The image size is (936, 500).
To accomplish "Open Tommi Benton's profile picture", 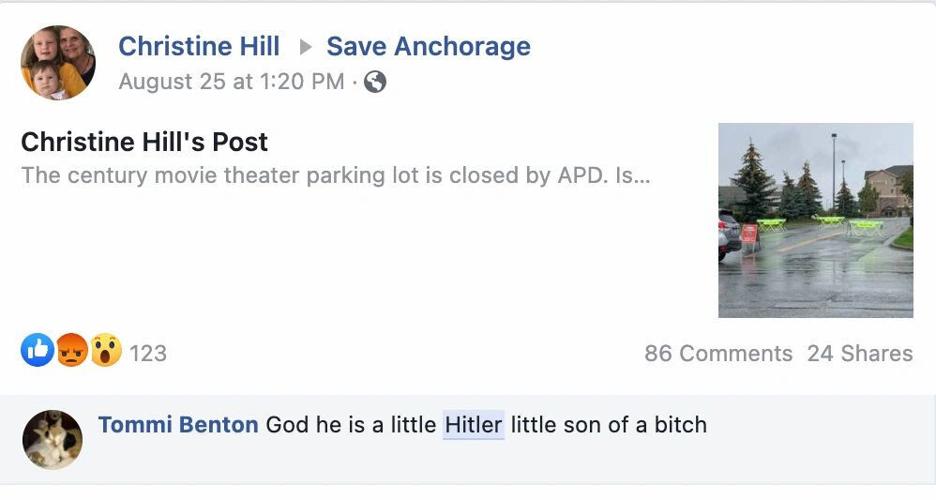I will coord(53,439).
